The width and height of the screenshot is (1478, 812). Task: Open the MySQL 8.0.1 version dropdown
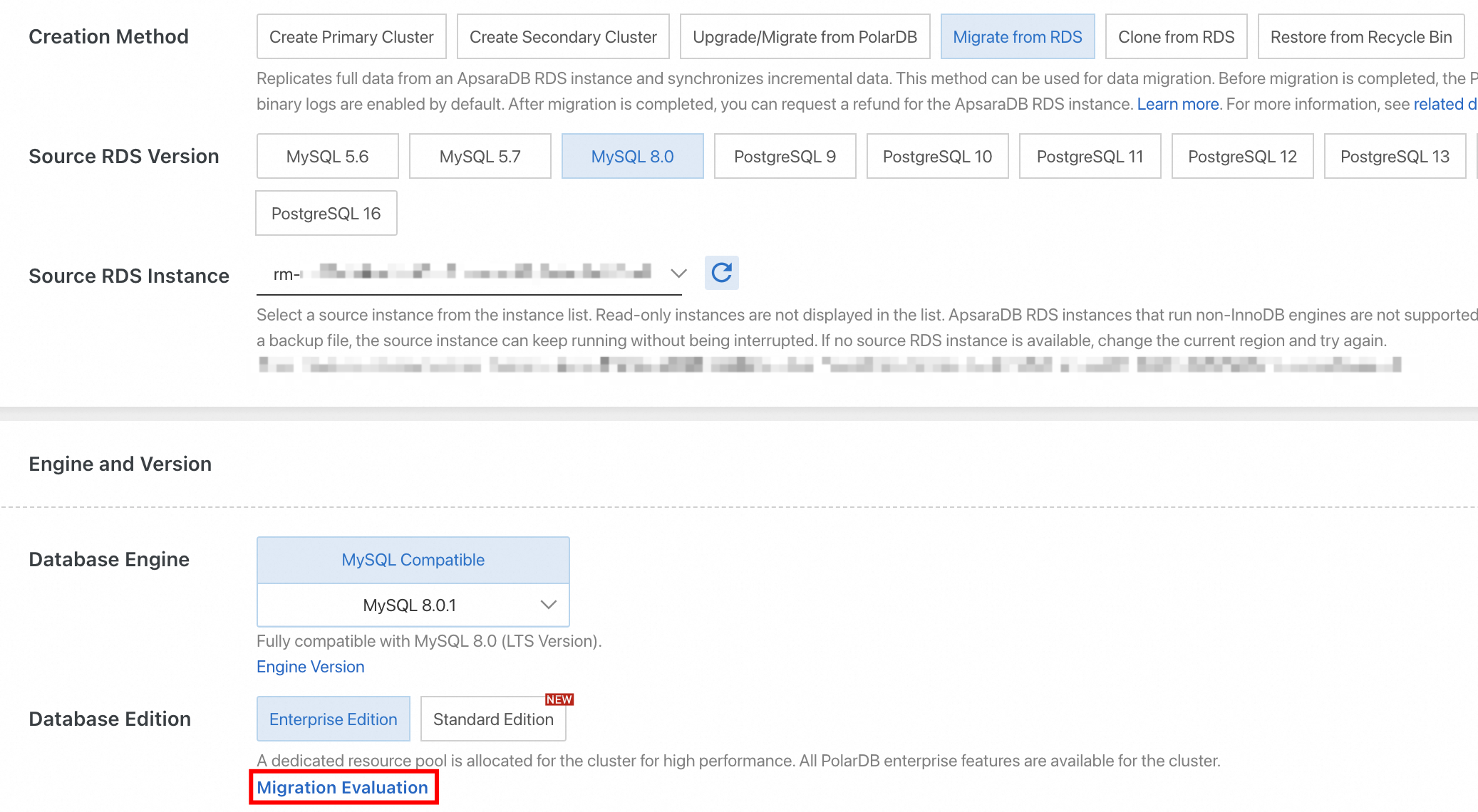click(413, 605)
